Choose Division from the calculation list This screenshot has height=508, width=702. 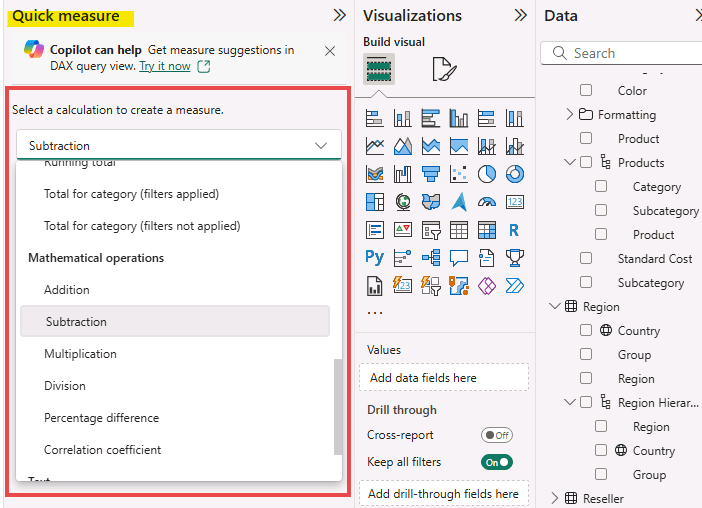pyautogui.click(x=65, y=386)
